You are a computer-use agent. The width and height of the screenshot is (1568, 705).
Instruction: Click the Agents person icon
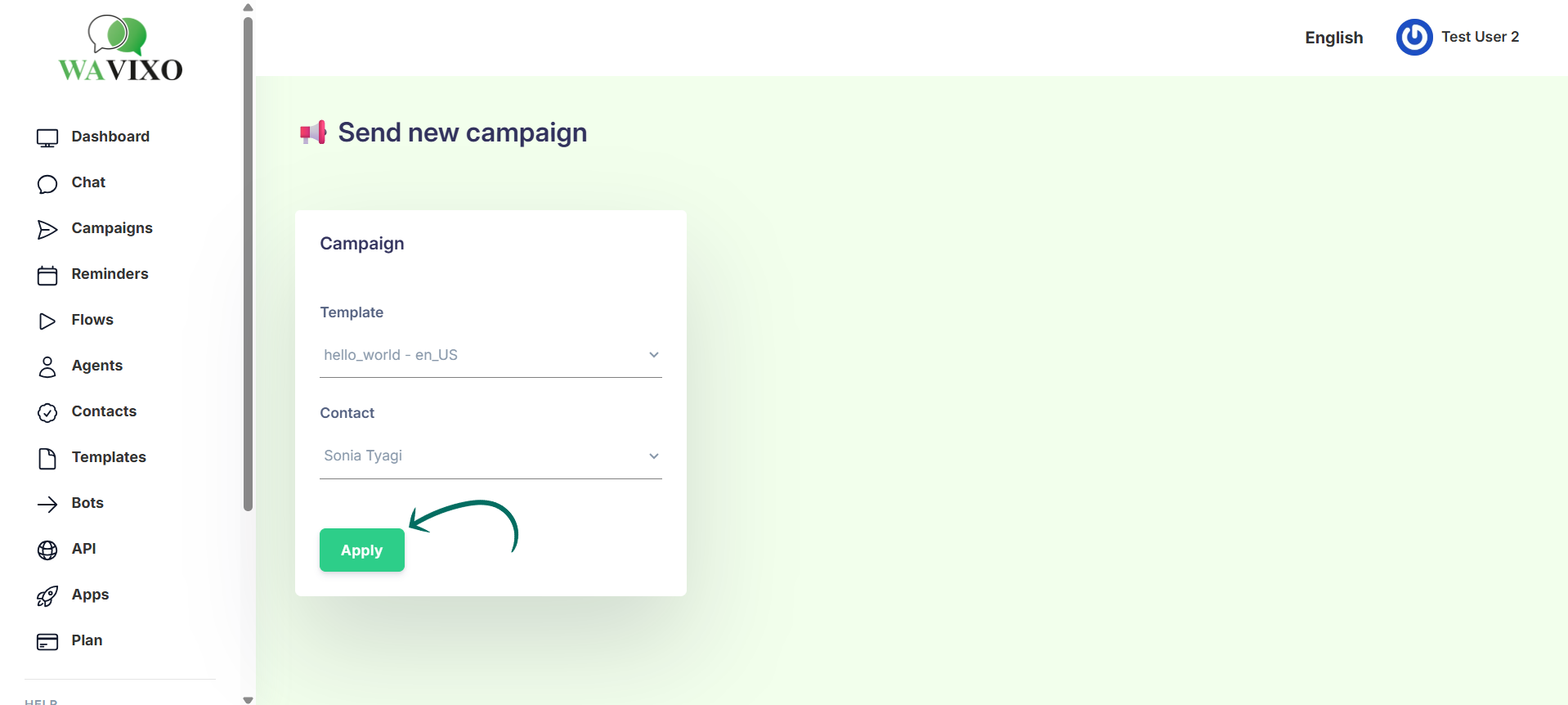tap(47, 367)
